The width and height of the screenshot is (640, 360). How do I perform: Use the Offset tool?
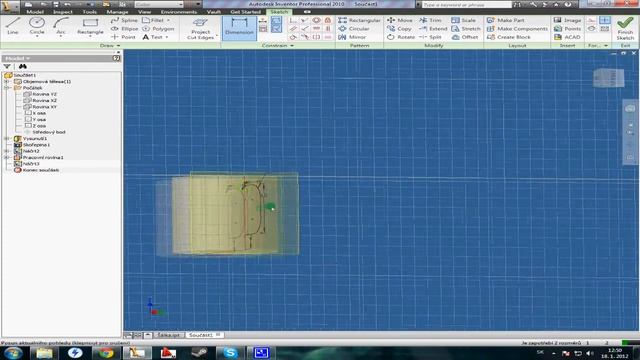click(465, 37)
